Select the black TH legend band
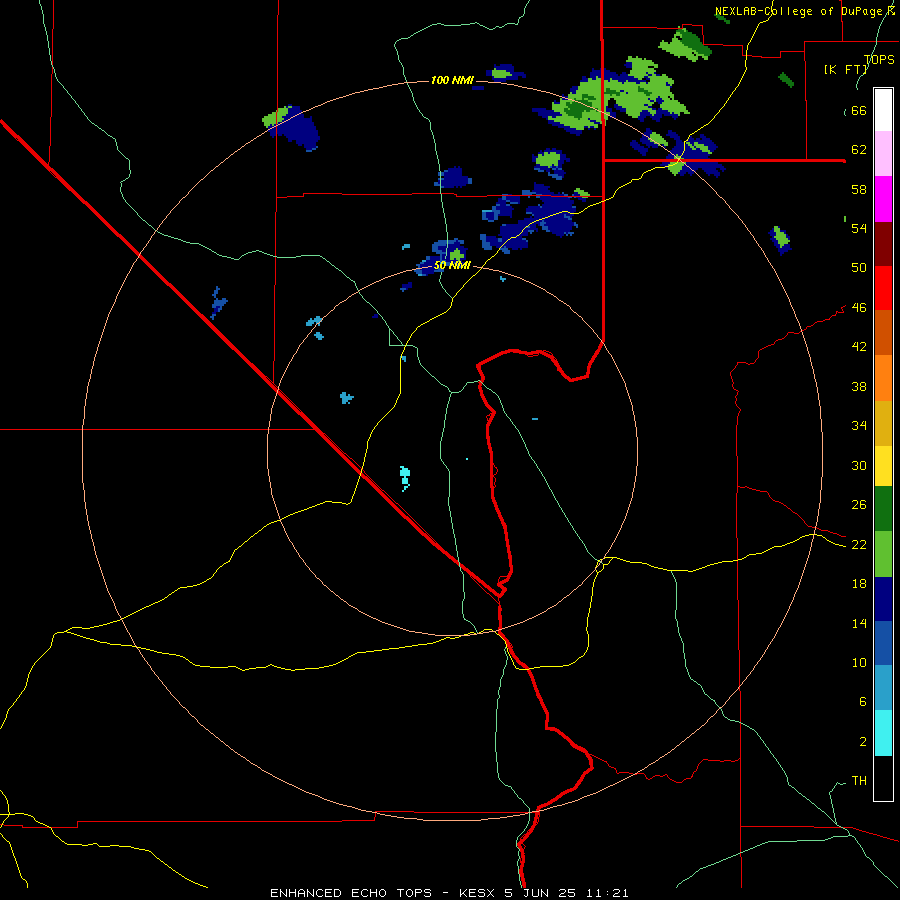The height and width of the screenshot is (900, 900). click(883, 778)
